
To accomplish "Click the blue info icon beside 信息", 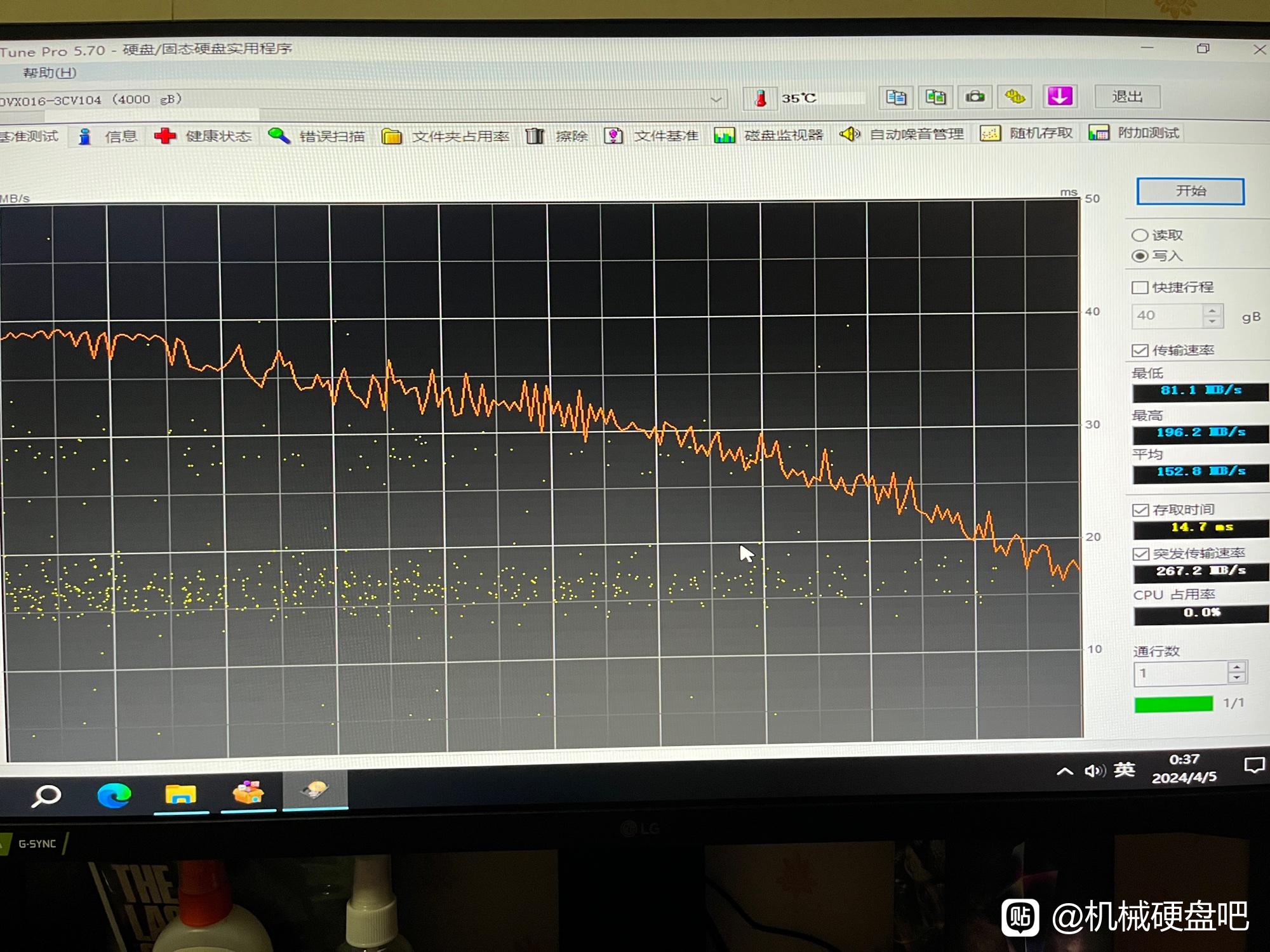I will (84, 136).
